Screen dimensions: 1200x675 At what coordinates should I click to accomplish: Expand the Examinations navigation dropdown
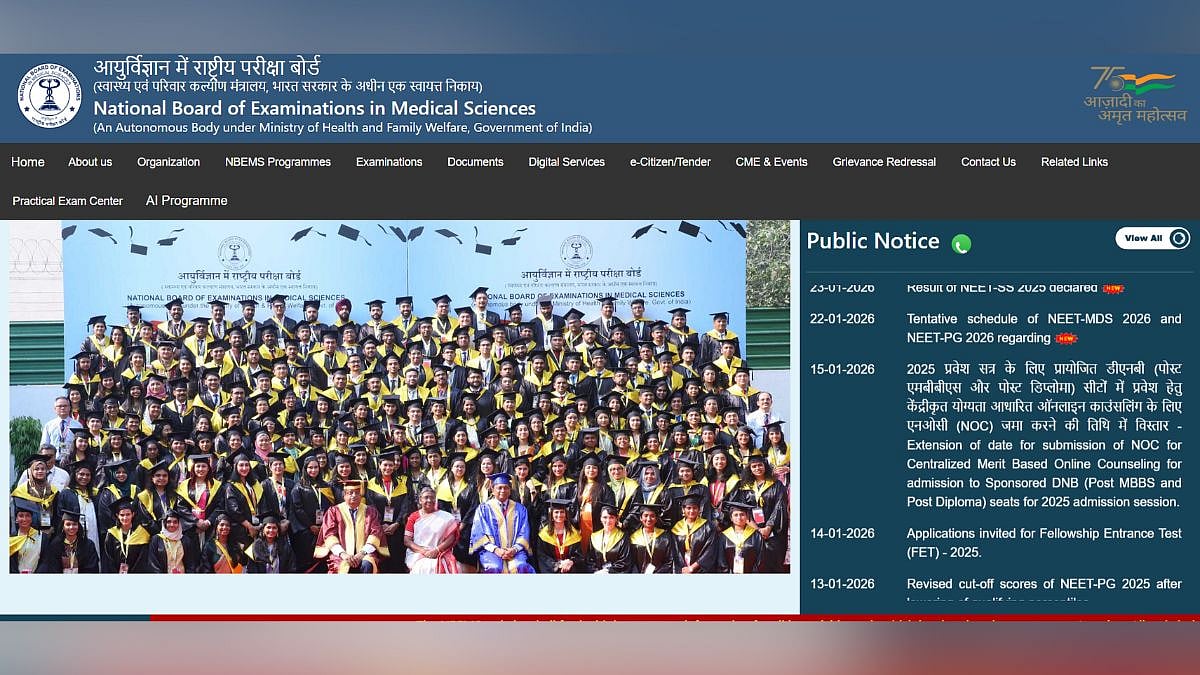pyautogui.click(x=389, y=162)
